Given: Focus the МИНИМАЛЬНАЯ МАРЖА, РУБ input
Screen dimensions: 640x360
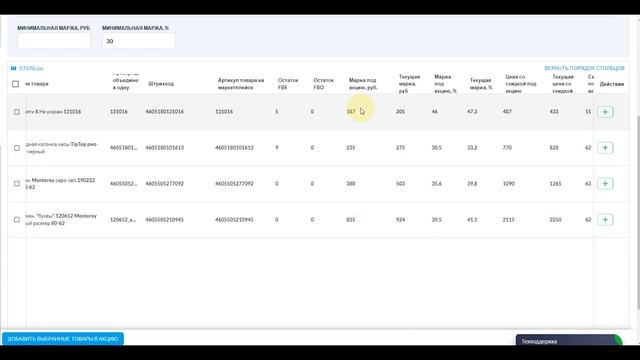Looking at the screenshot, I should click(x=54, y=41).
